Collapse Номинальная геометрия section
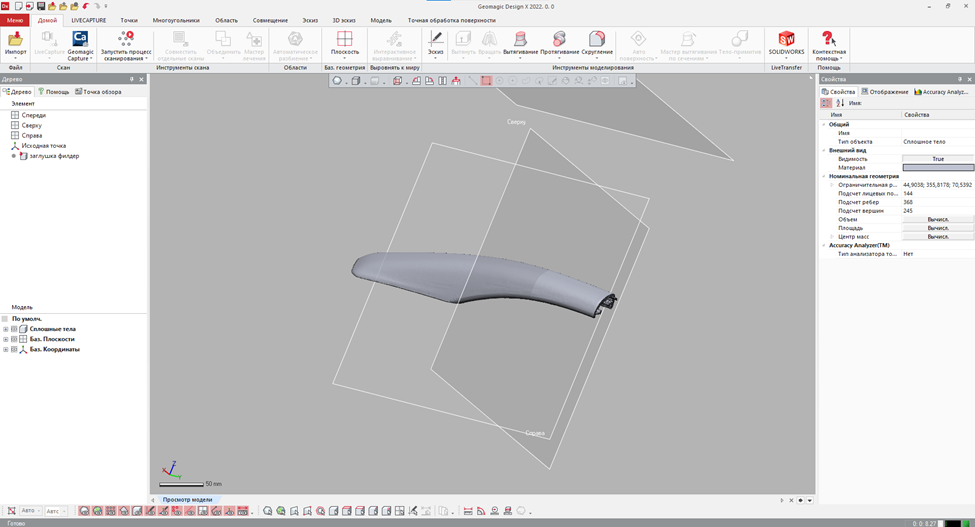Viewport: 975px width, 527px height. click(824, 176)
